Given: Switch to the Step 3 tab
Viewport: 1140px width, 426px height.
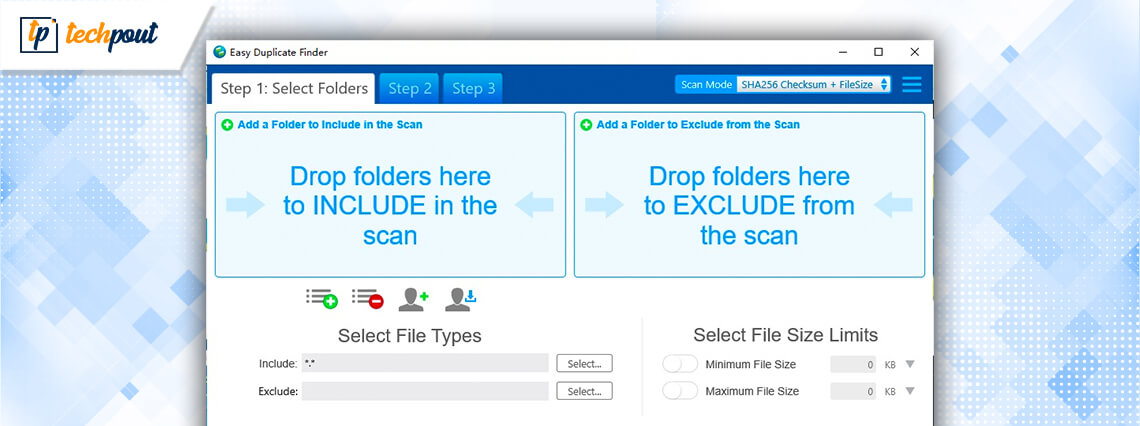Looking at the screenshot, I should click(x=473, y=89).
